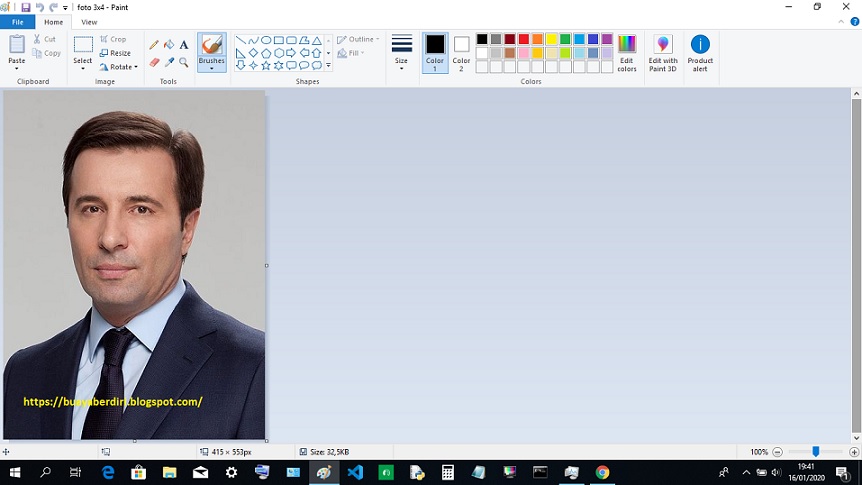Pick the purple color swatch
Image resolution: width=862 pixels, height=485 pixels.
[x=607, y=39]
